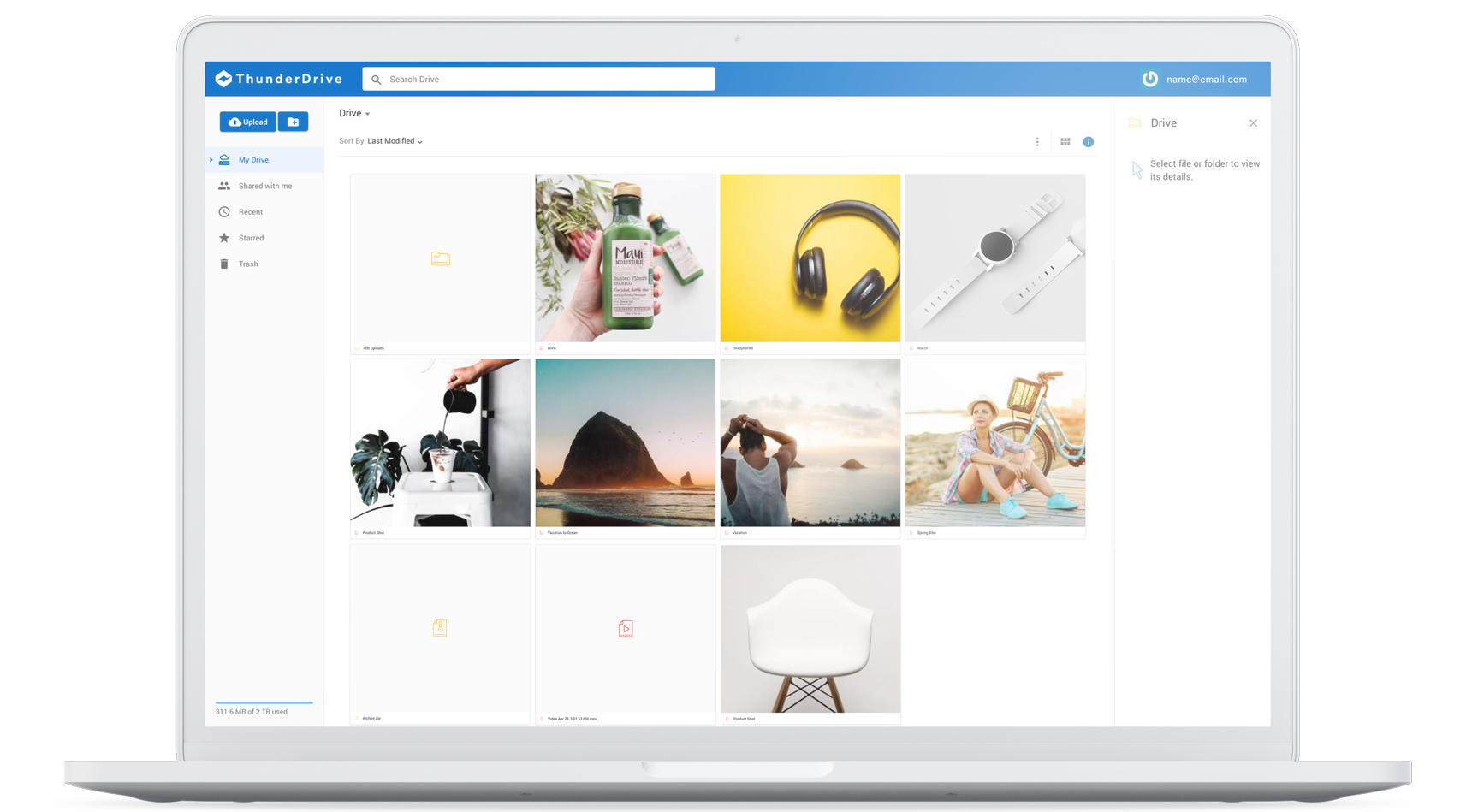Open the three-dot more options menu

[1037, 142]
